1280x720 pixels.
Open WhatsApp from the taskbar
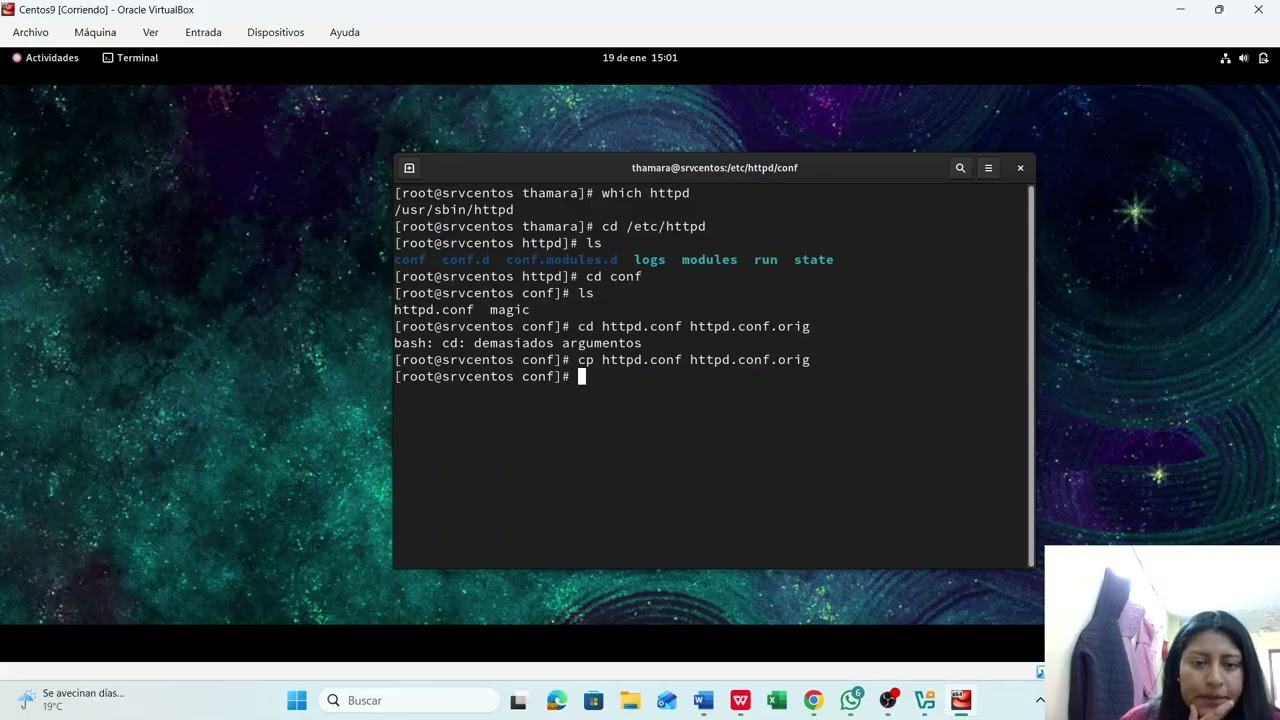click(x=851, y=701)
